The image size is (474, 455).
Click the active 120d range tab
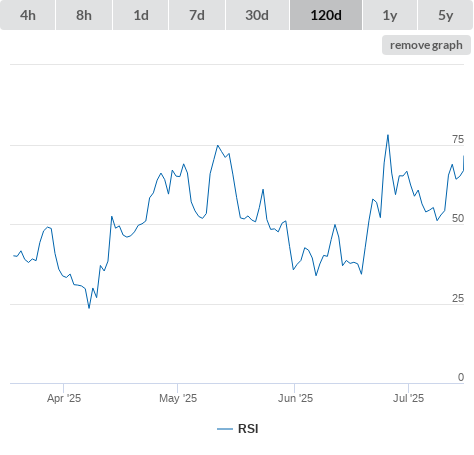click(x=326, y=15)
